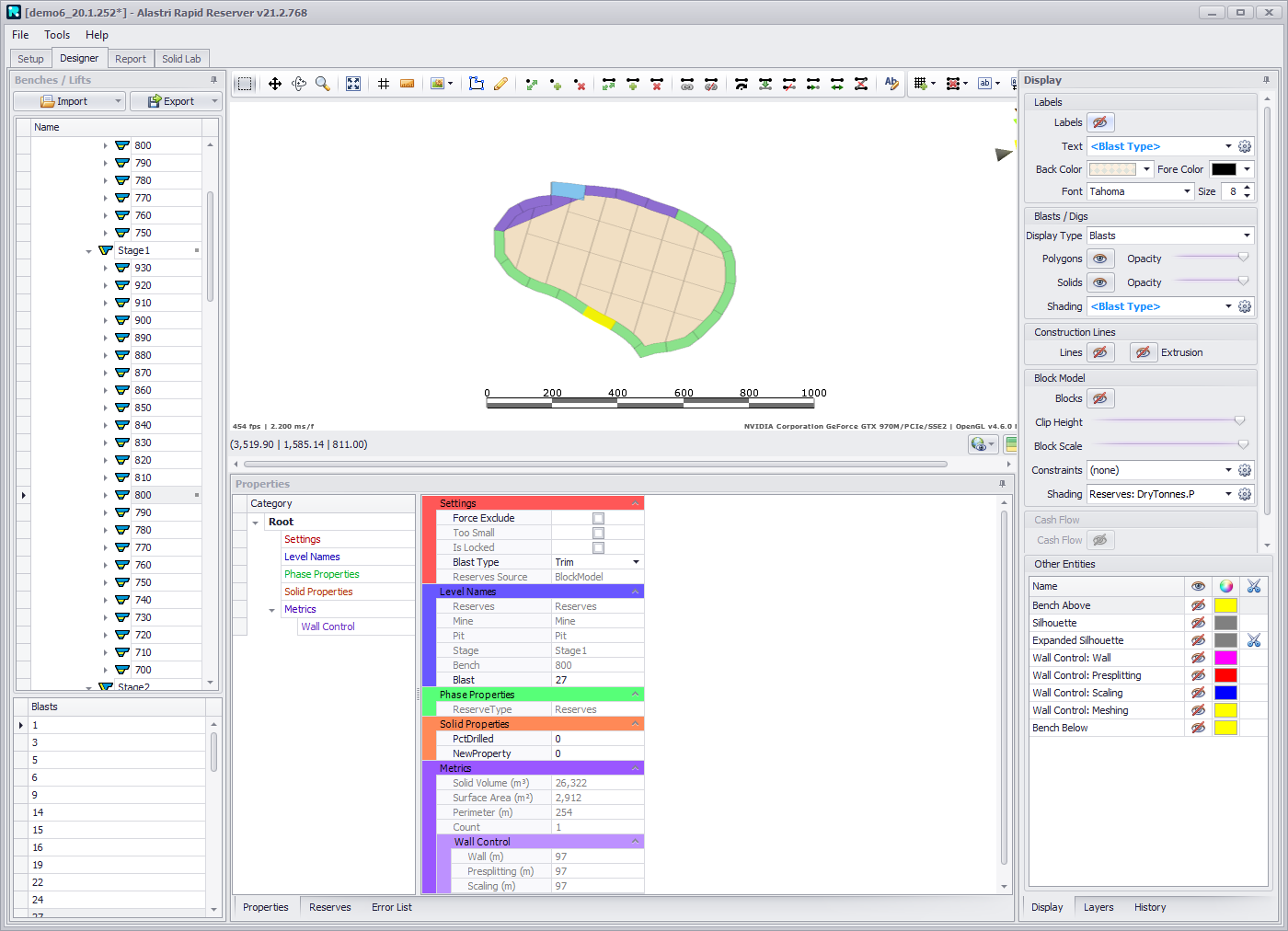Open the Constraints (none) dropdown
This screenshot has height=931, width=1288.
[x=1228, y=470]
